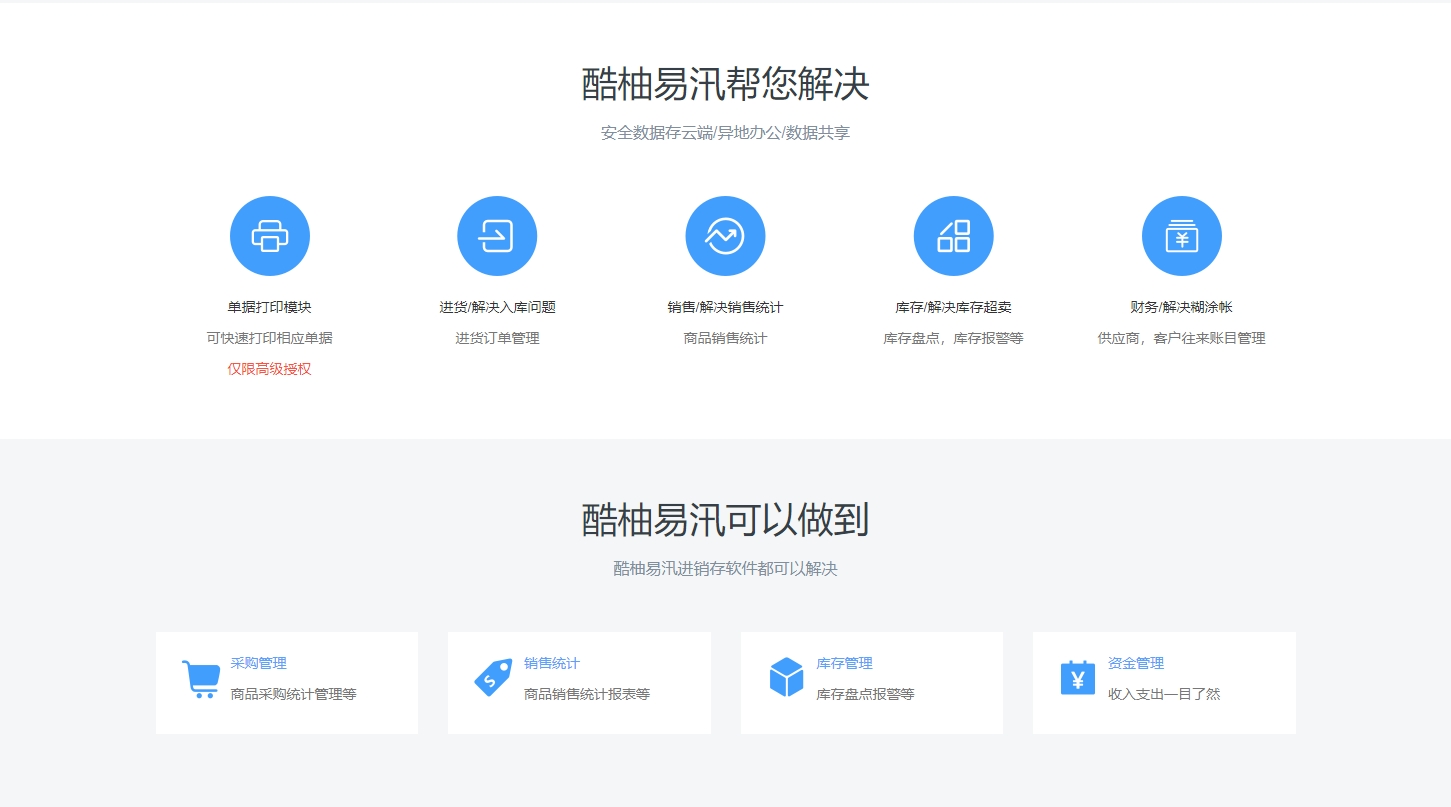Click the red 仅限高级授权 notice
This screenshot has height=807, width=1451.
click(270, 369)
